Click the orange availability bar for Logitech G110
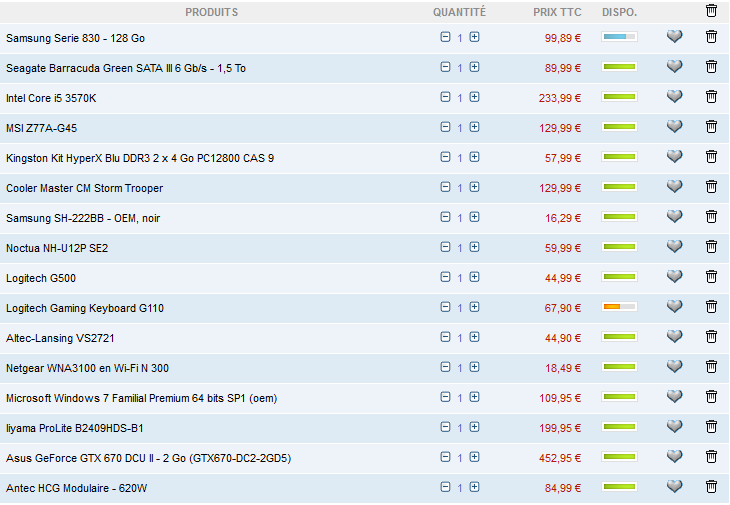The image size is (730, 505). pos(619,307)
